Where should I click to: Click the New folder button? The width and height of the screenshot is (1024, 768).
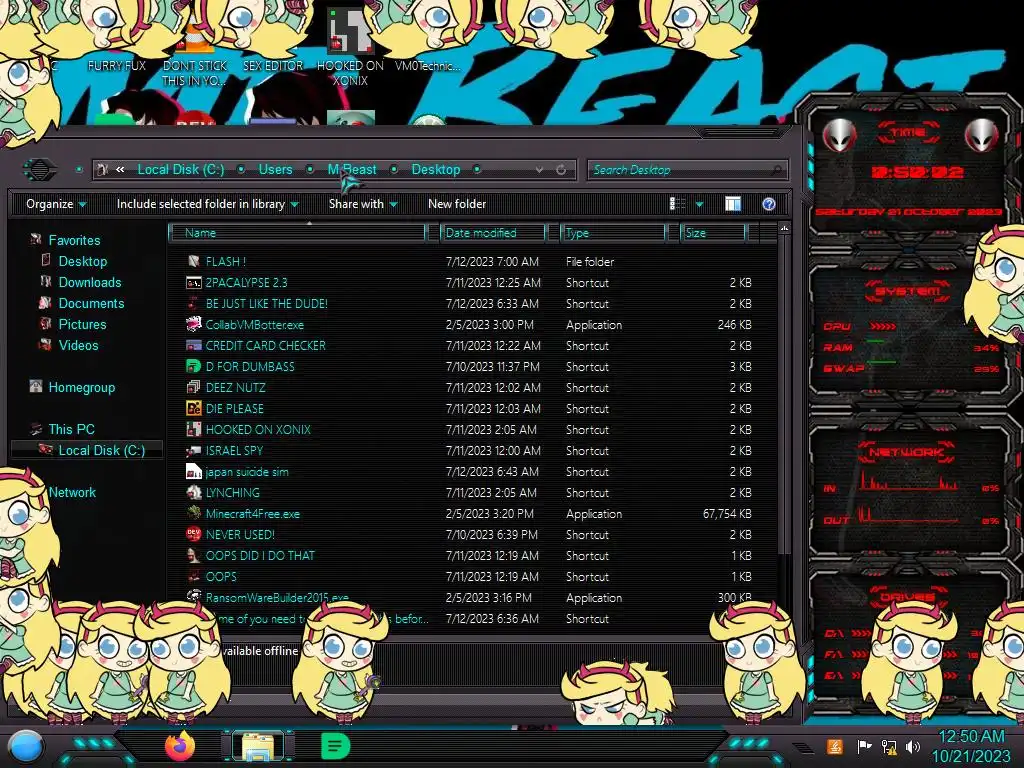[457, 204]
